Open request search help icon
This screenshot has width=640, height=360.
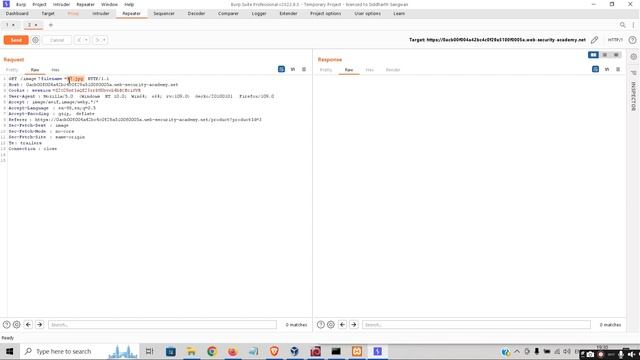[7, 324]
